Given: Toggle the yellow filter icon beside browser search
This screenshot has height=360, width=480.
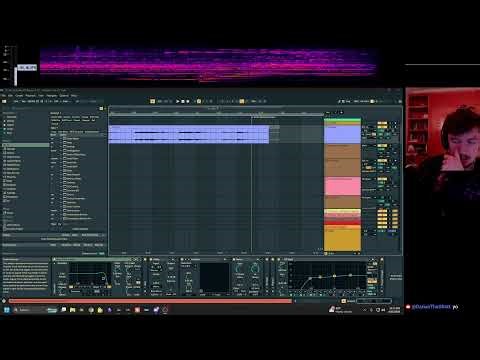Looking at the screenshot, I should coord(101,108).
